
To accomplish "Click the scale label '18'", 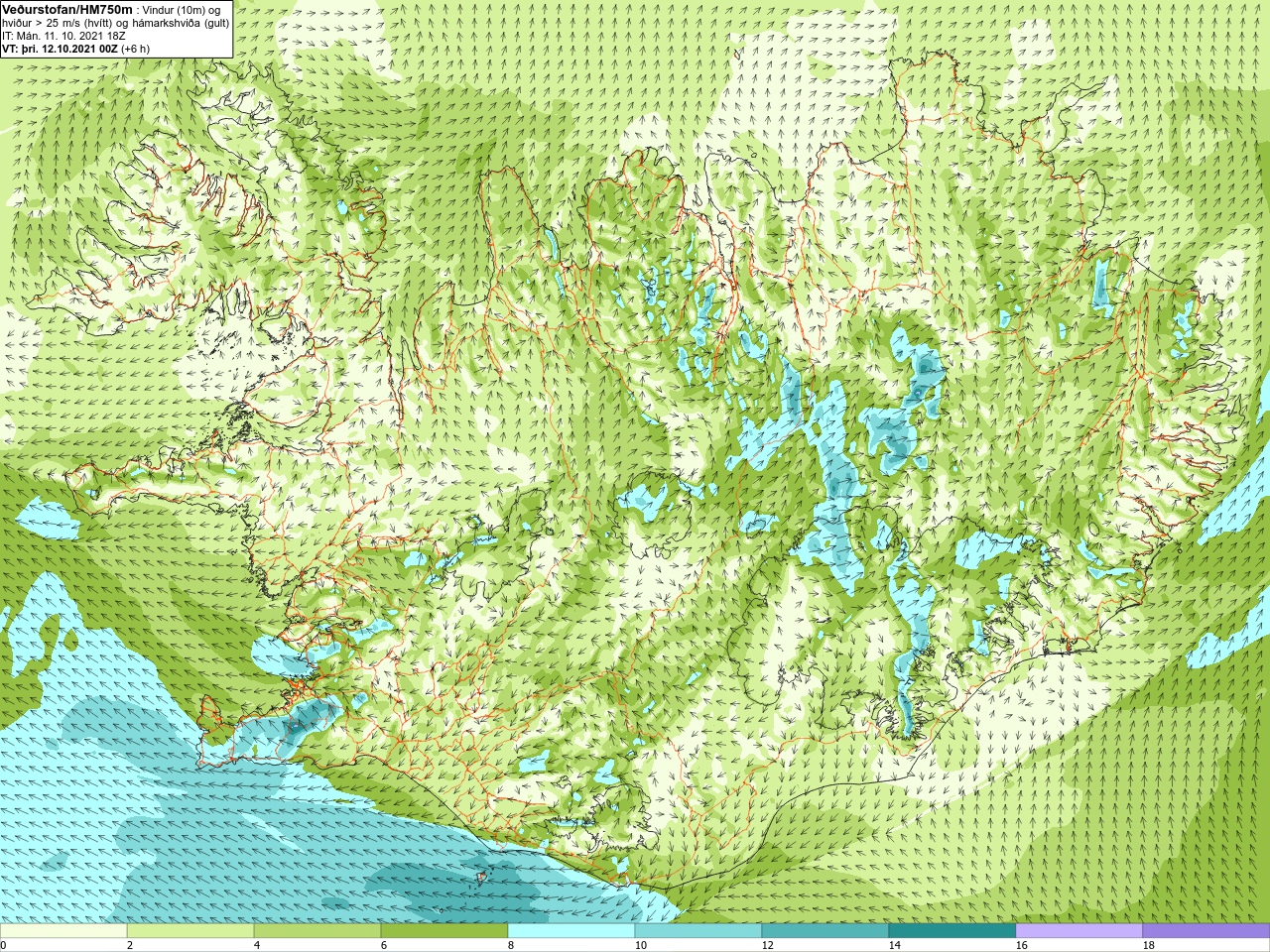I will click(x=1148, y=945).
